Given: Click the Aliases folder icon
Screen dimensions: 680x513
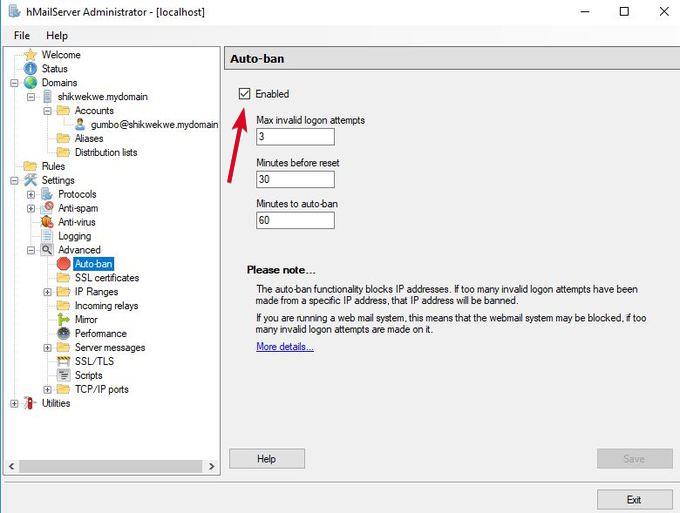Looking at the screenshot, I should 63,138.
